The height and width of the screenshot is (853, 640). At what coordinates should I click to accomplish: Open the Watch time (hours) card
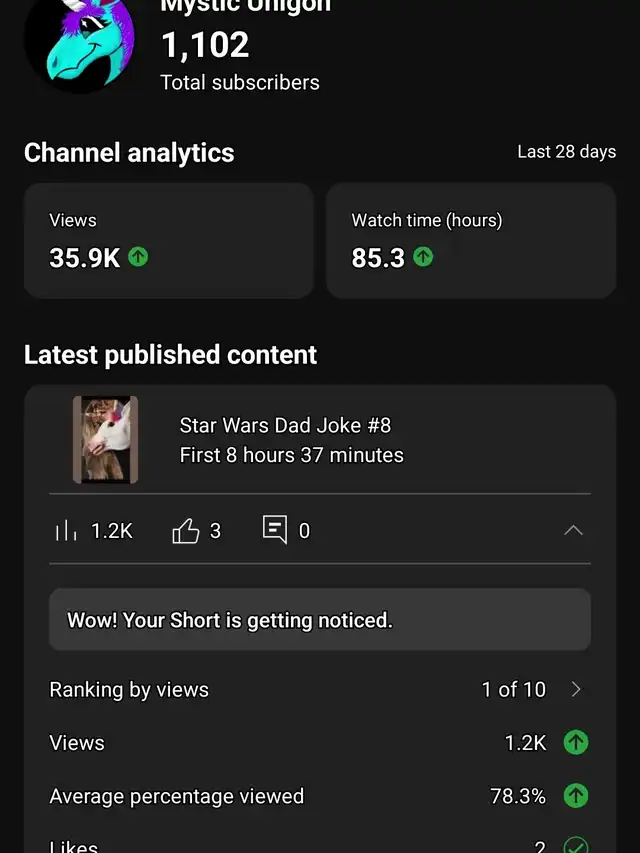tap(470, 240)
